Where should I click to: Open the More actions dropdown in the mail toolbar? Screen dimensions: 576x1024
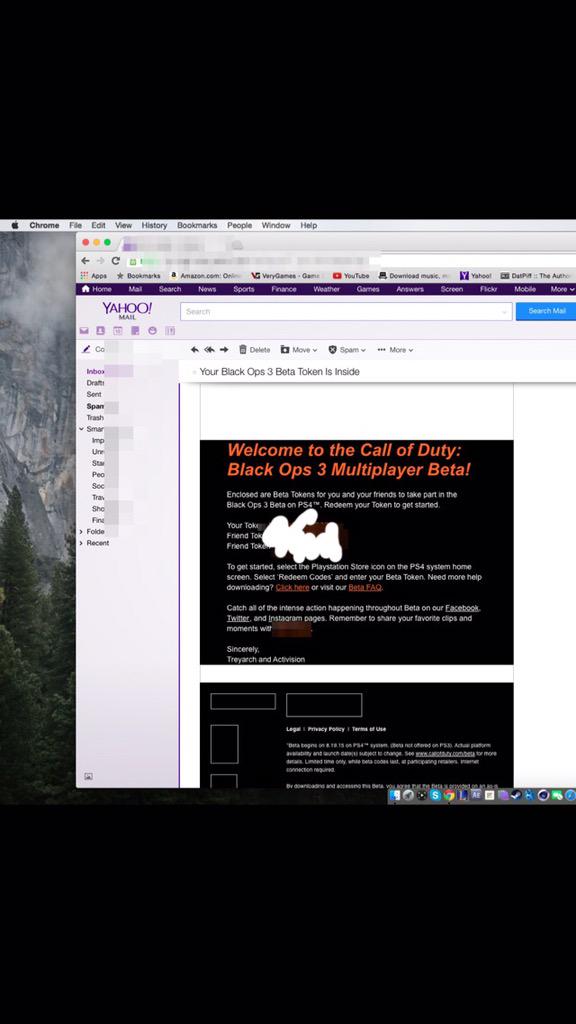395,350
